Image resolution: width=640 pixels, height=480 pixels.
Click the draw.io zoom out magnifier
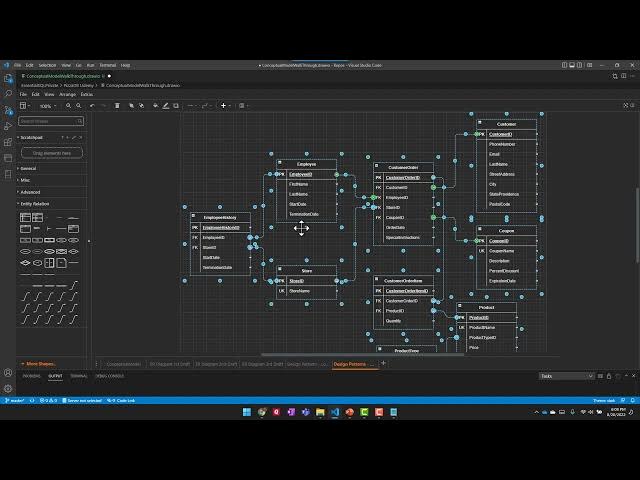tap(79, 106)
